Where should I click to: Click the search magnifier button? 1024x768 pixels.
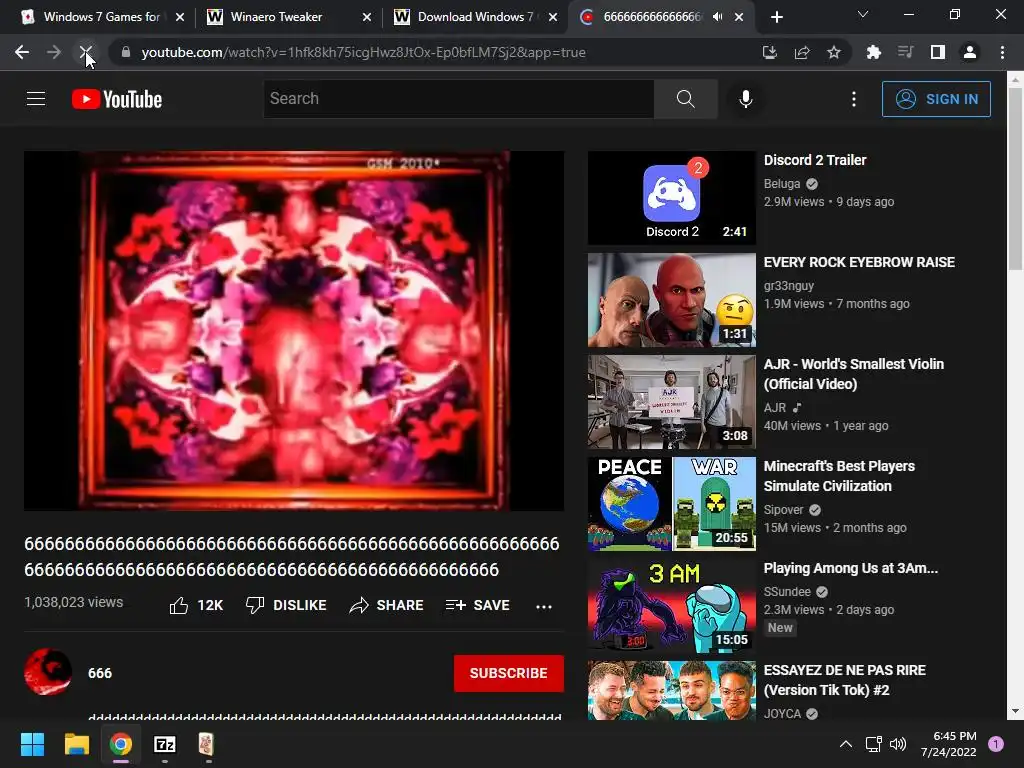coord(686,99)
